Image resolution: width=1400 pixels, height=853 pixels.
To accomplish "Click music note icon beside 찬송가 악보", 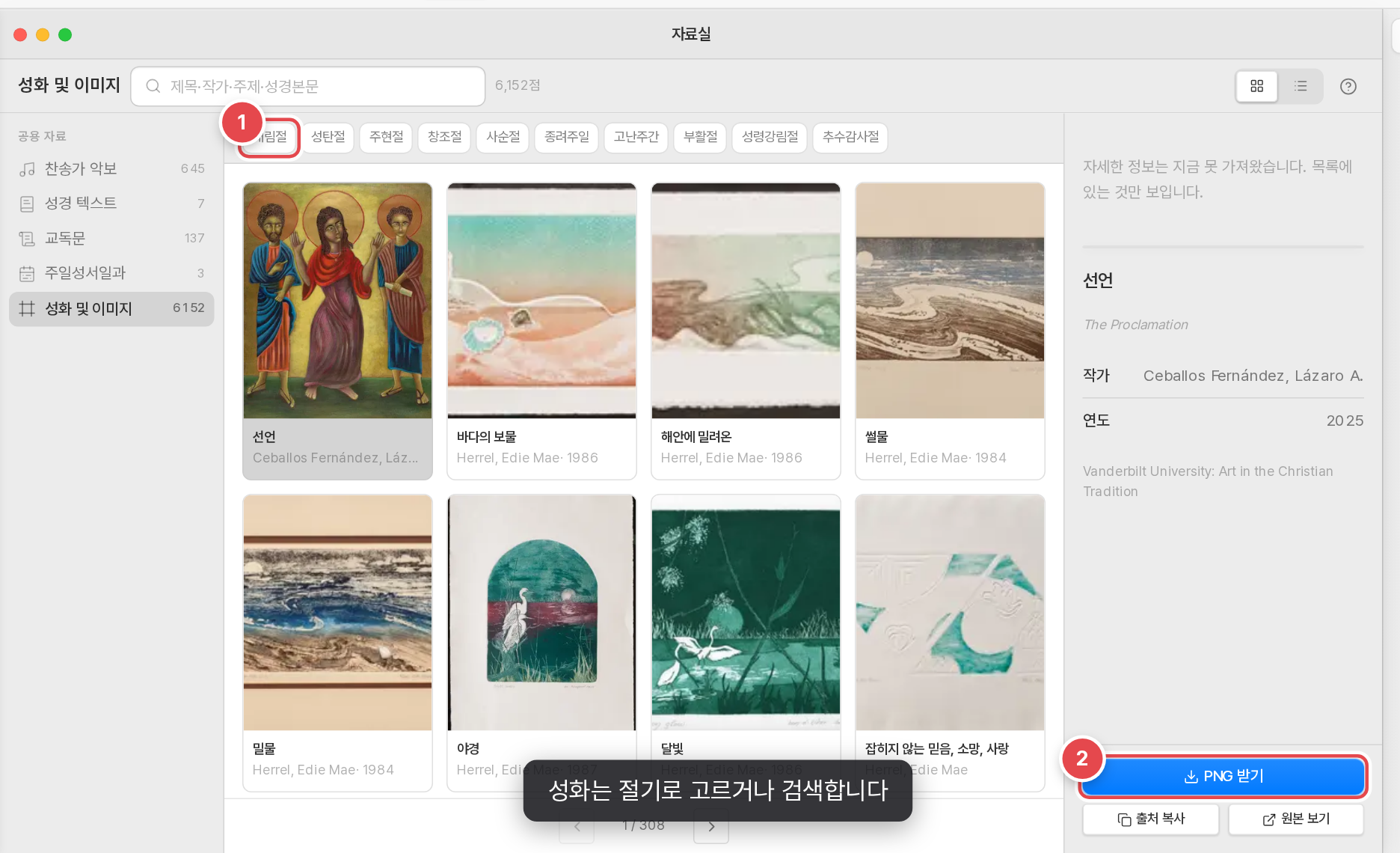I will (x=27, y=169).
